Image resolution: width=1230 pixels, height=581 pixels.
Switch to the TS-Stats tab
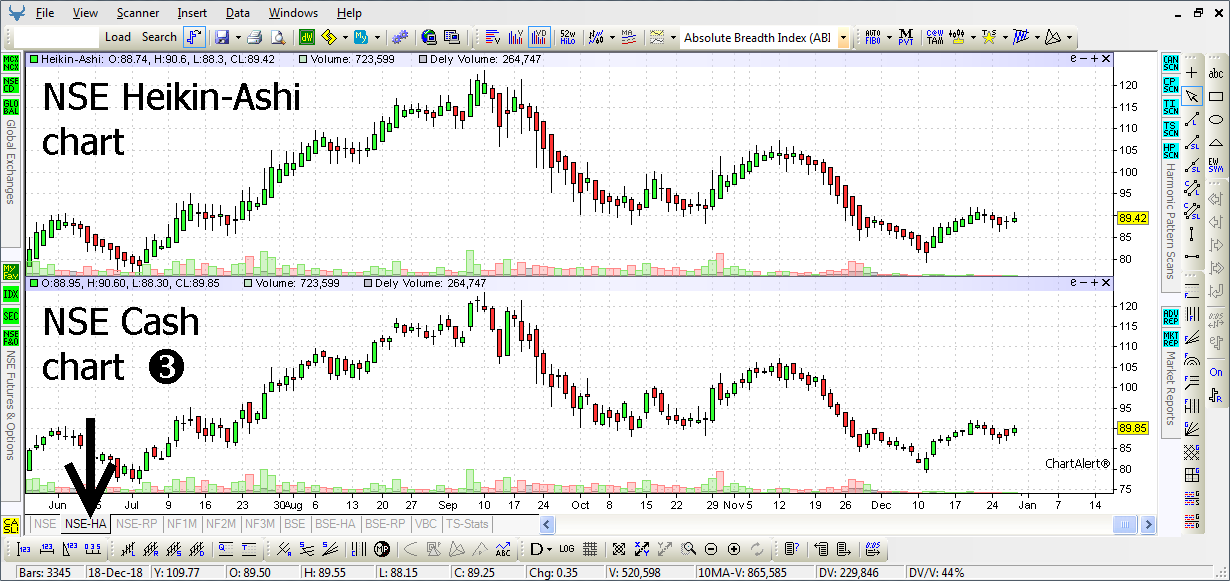point(467,523)
